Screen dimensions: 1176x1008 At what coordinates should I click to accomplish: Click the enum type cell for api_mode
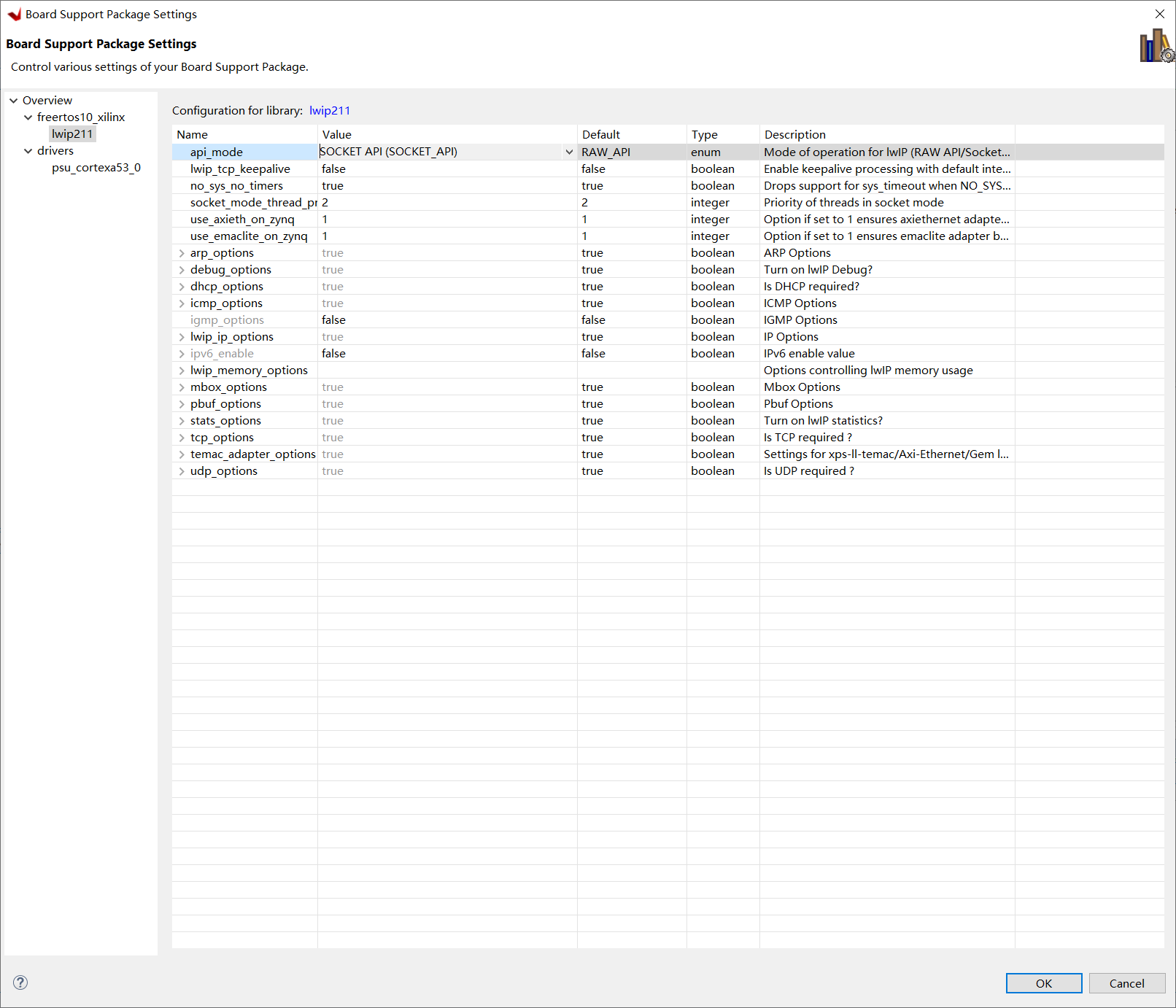pyautogui.click(x=705, y=152)
